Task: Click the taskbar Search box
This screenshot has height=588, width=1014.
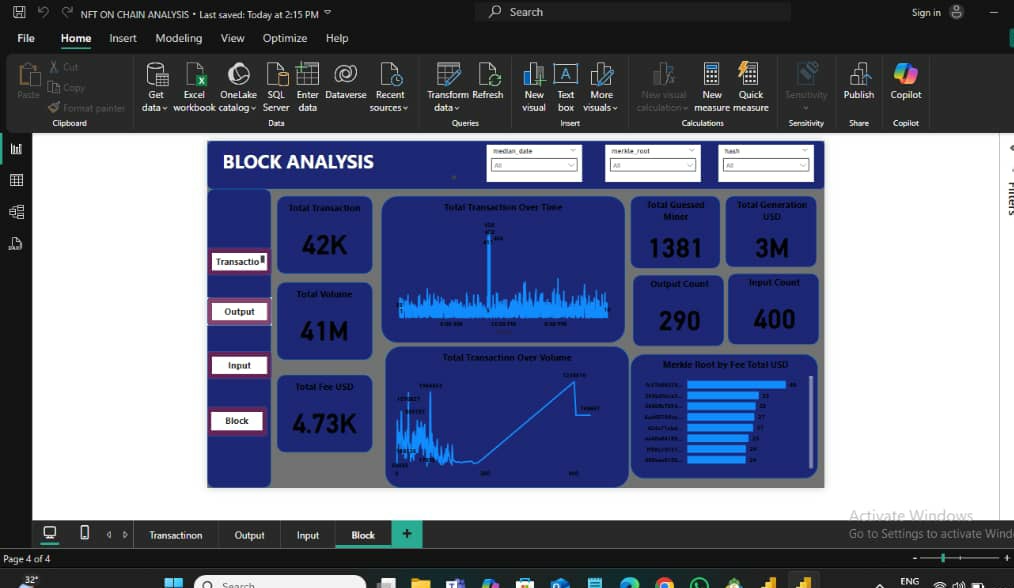Action: click(280, 582)
